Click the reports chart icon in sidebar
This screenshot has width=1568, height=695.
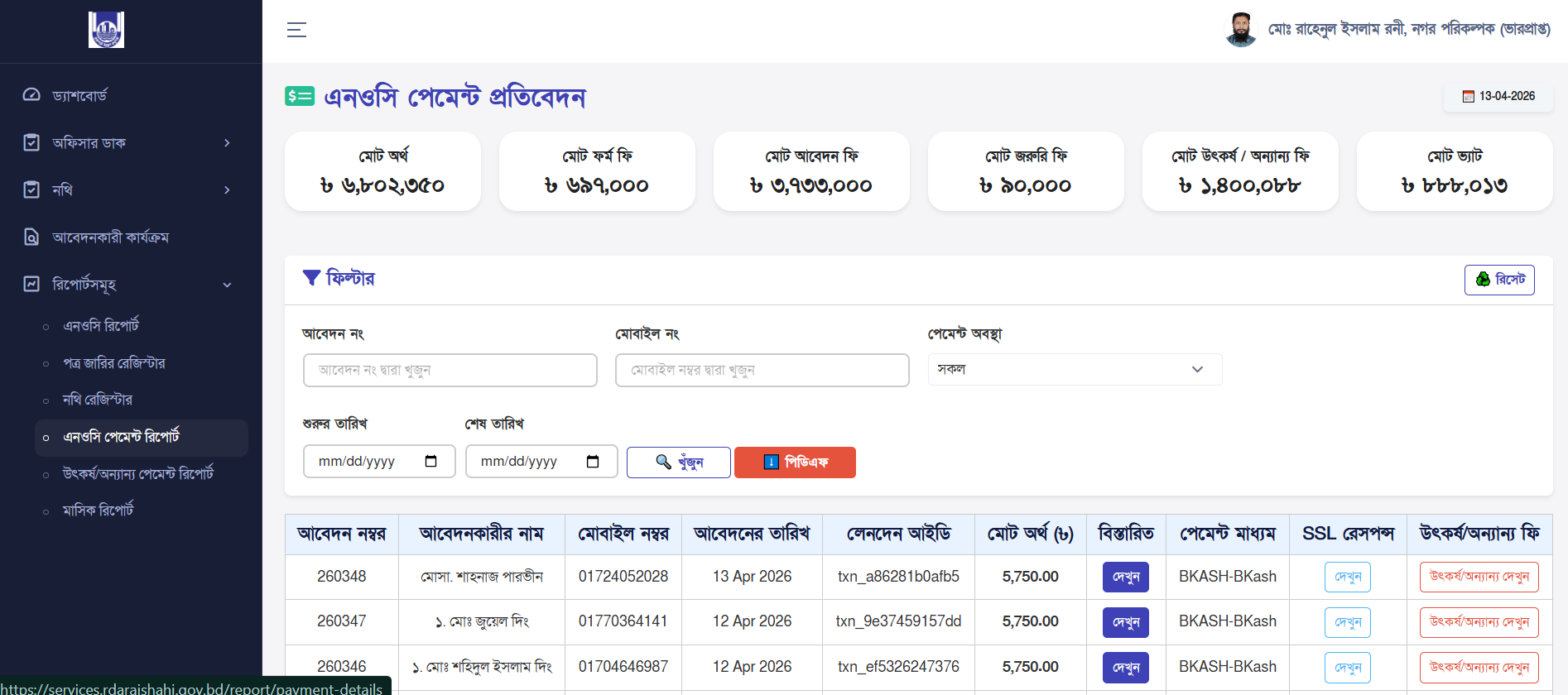(x=31, y=285)
